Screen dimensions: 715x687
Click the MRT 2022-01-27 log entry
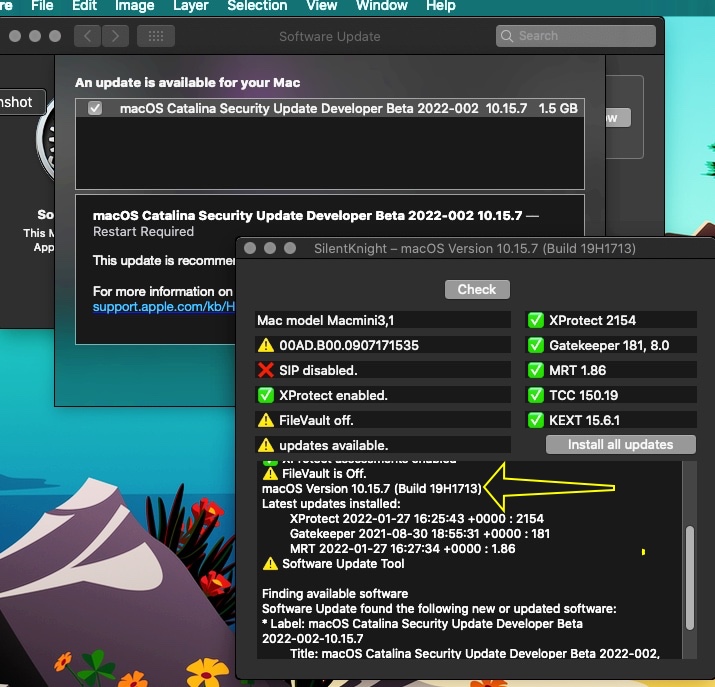(403, 549)
